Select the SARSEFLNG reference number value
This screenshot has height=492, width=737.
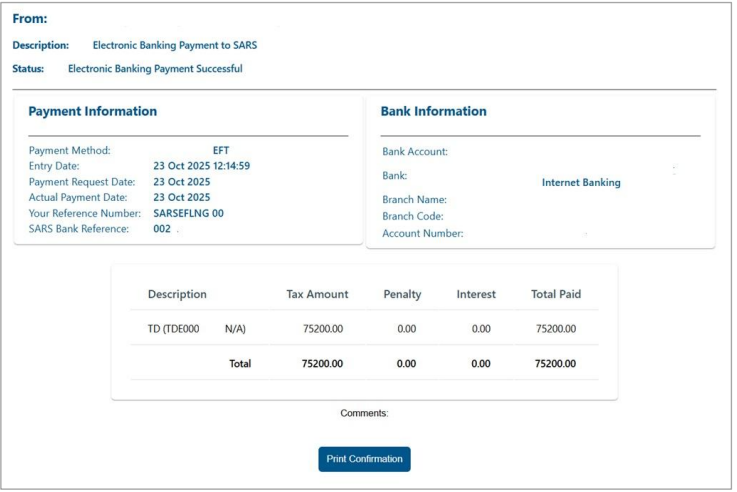(x=188, y=213)
